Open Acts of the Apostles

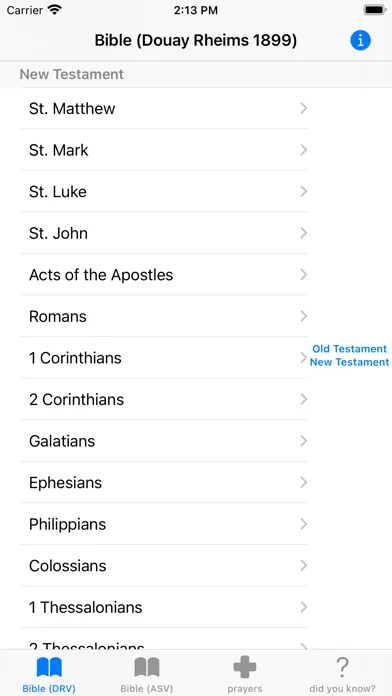(x=164, y=275)
